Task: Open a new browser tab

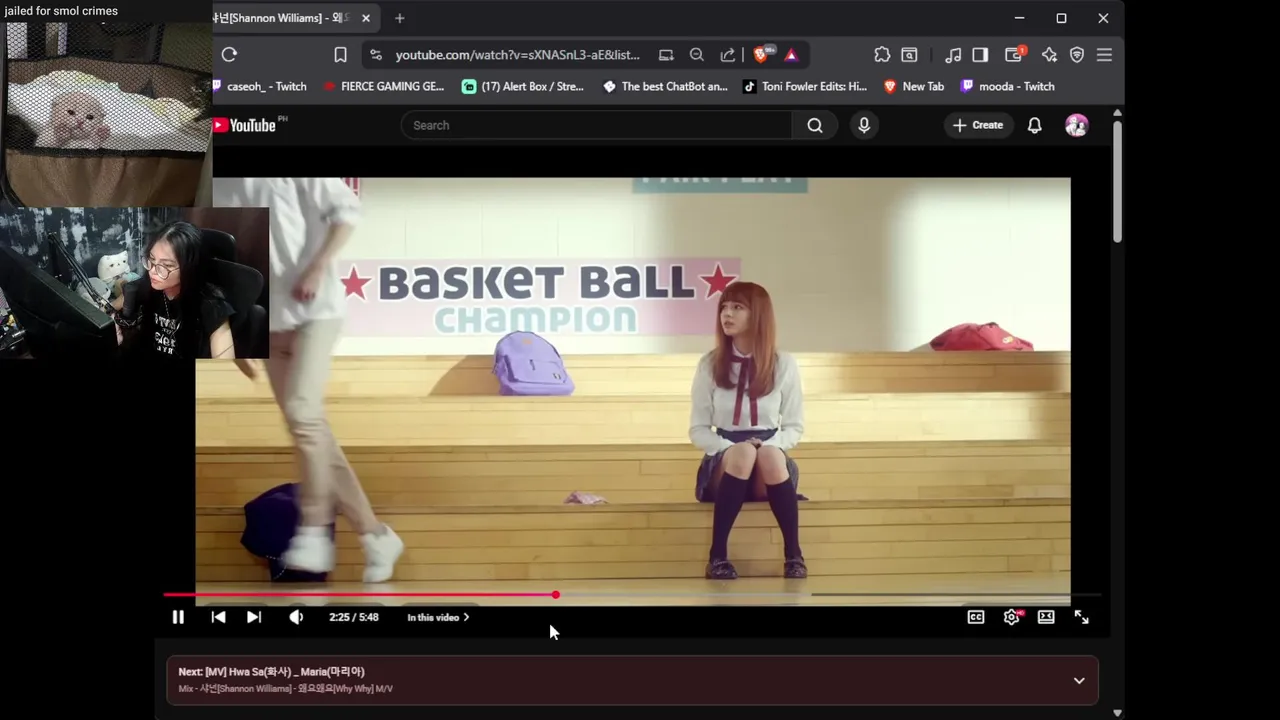Action: coord(400,18)
